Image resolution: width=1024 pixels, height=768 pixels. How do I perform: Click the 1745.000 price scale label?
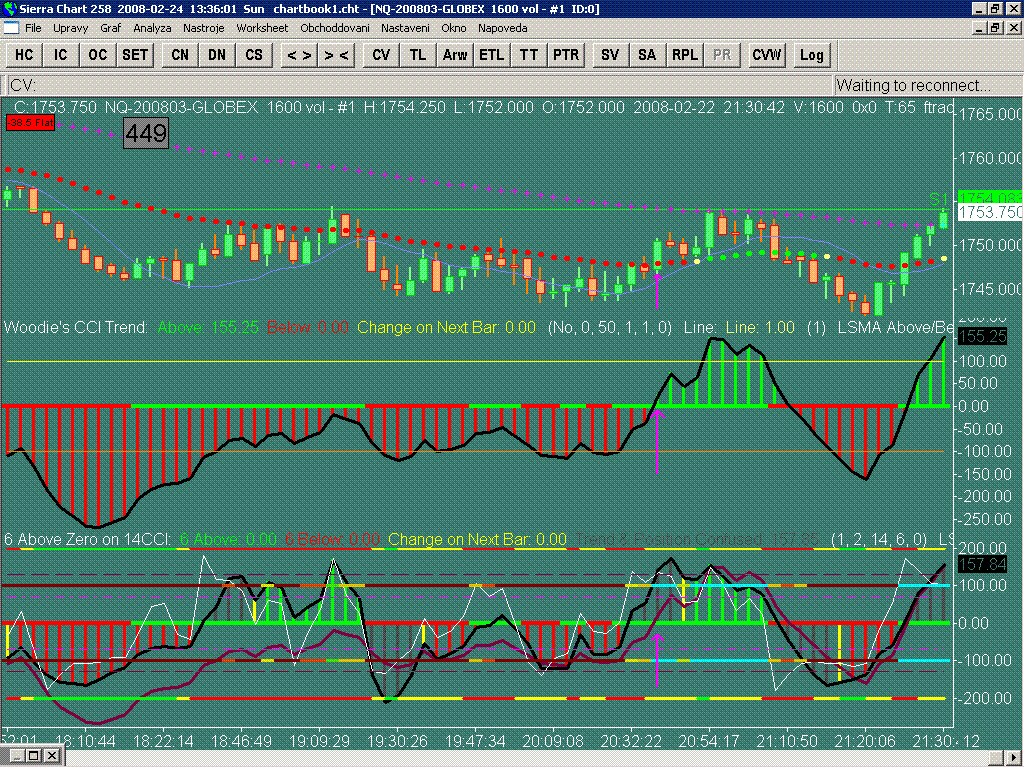point(991,289)
